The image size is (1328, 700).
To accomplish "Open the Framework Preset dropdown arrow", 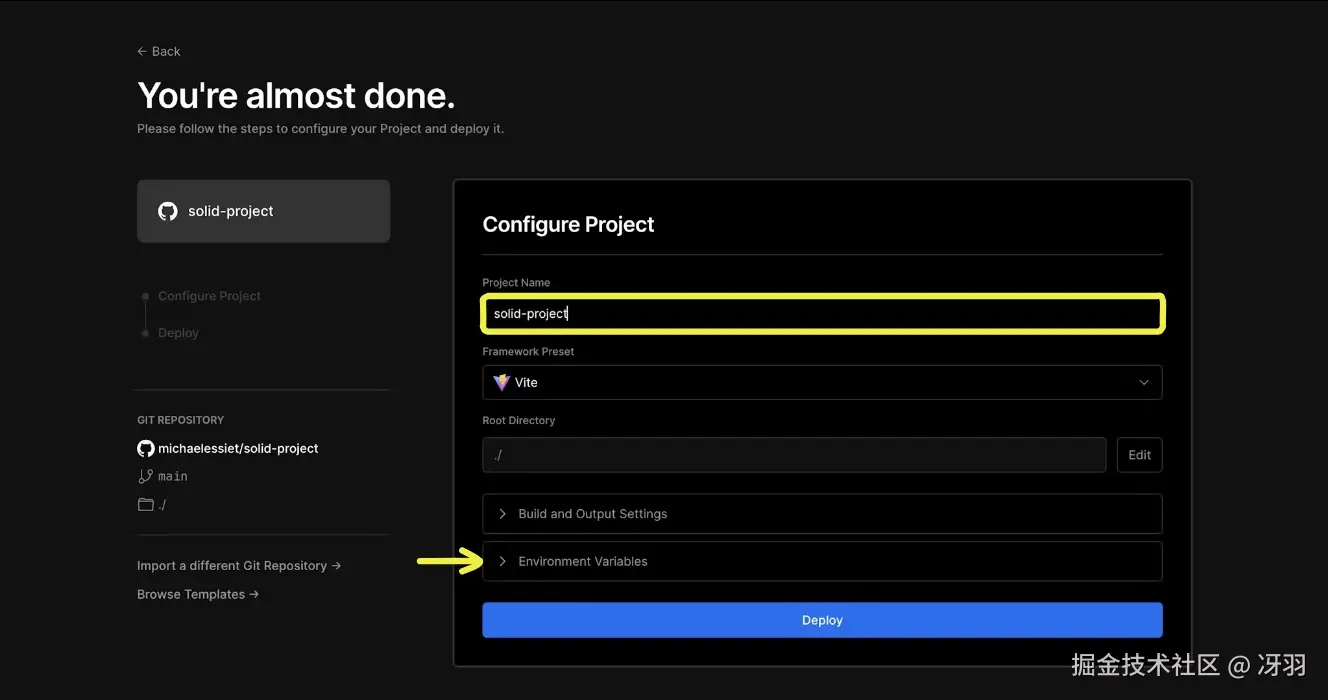I will (x=1144, y=382).
